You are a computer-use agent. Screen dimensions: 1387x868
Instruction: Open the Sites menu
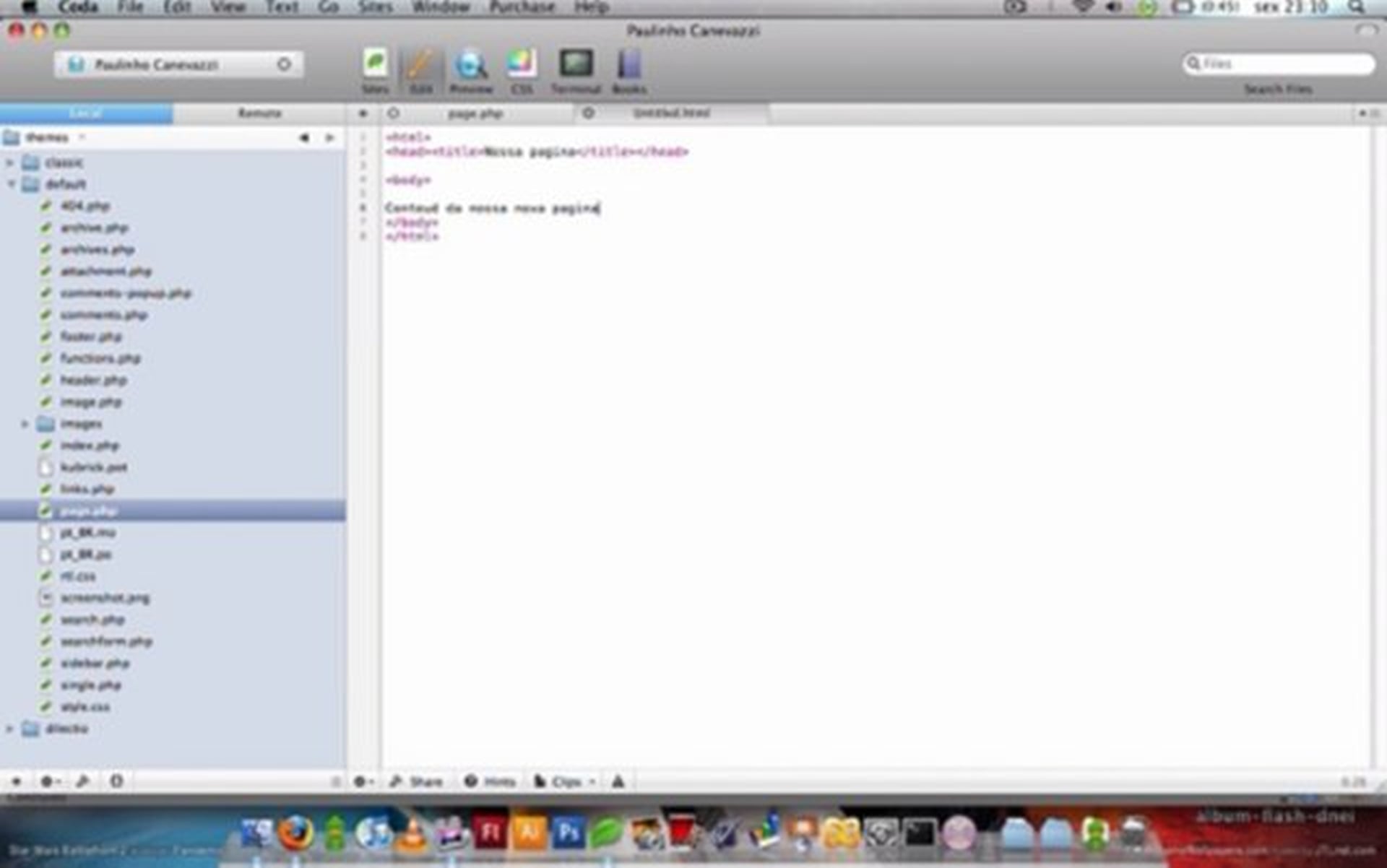tap(375, 7)
